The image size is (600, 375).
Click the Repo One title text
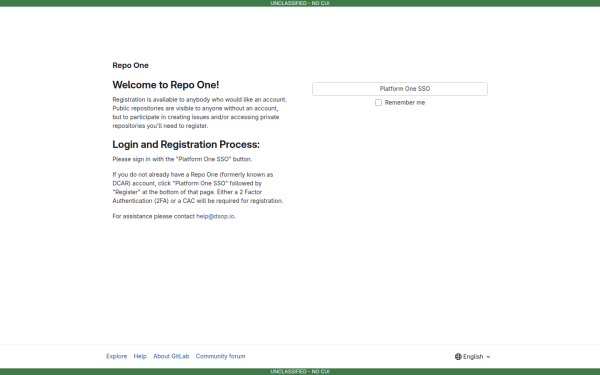tap(130, 65)
